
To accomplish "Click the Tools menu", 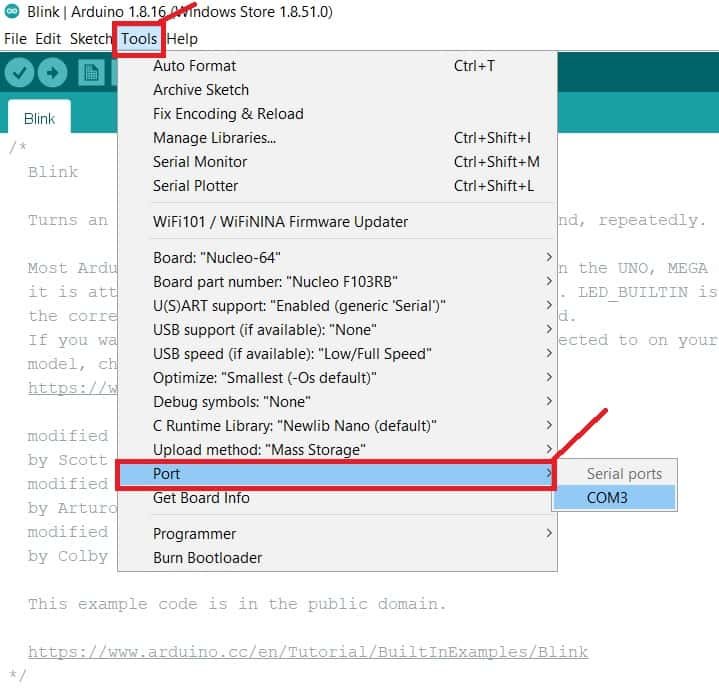I will (138, 39).
